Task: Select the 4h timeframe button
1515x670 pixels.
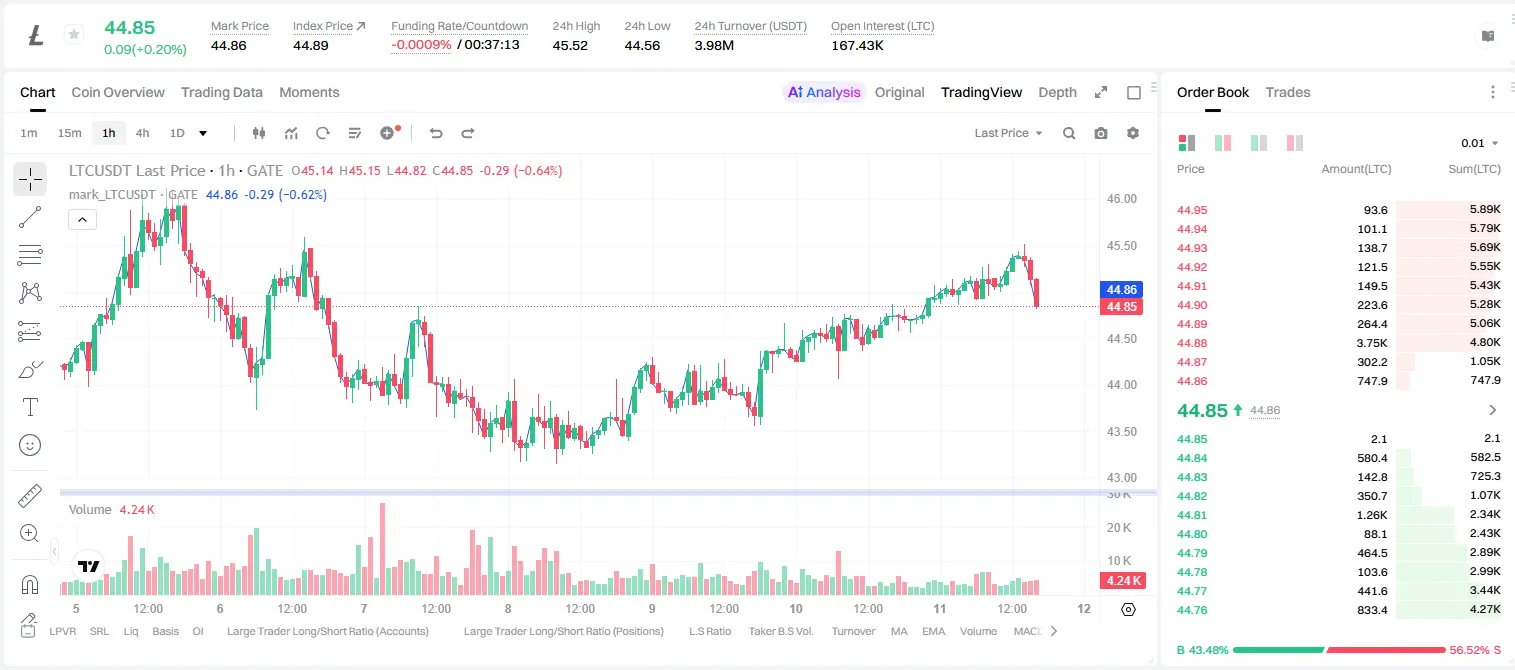Action: (x=143, y=133)
